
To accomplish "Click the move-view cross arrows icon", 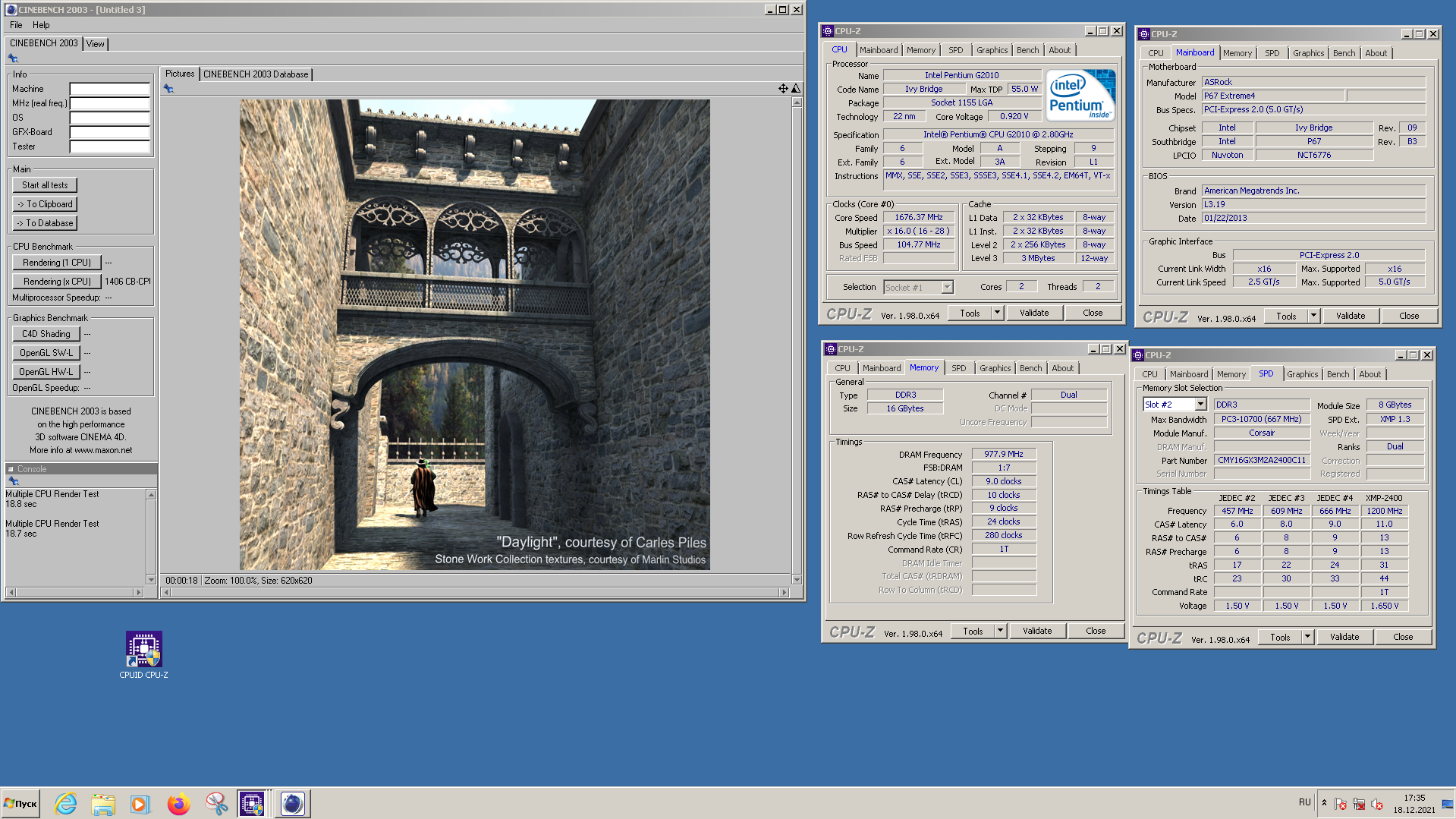I will (783, 89).
